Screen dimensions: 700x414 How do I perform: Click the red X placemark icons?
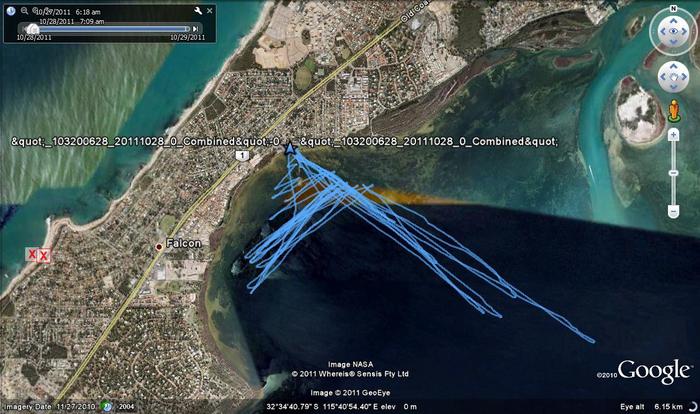[x=38, y=256]
